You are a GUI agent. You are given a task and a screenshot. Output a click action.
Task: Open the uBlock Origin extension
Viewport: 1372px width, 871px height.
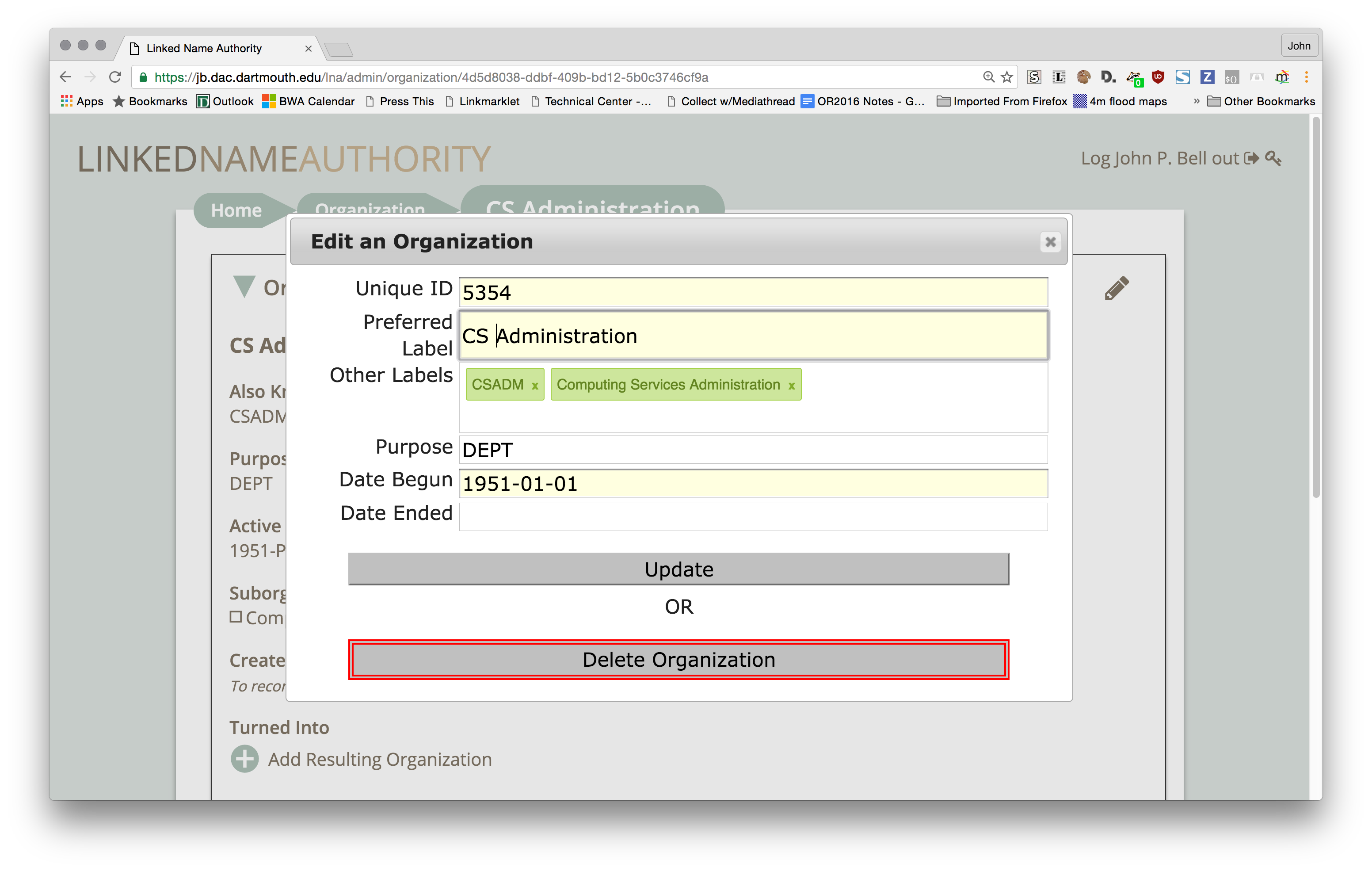point(1158,77)
